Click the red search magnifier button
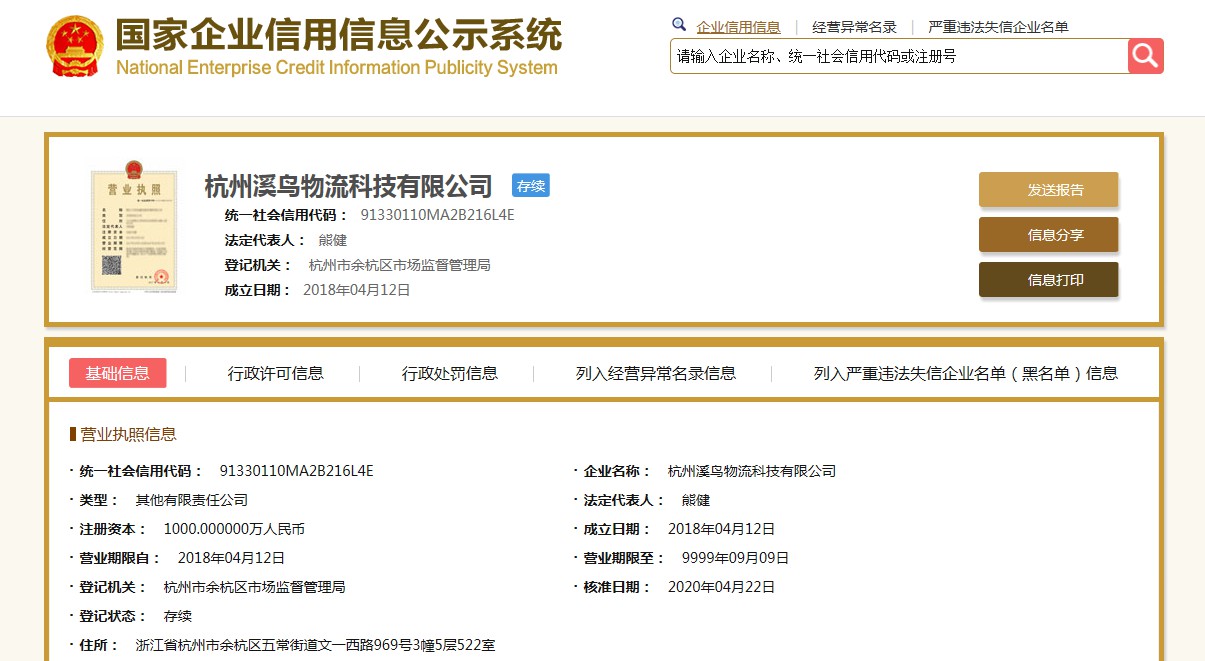The image size is (1205, 661). pyautogui.click(x=1146, y=56)
